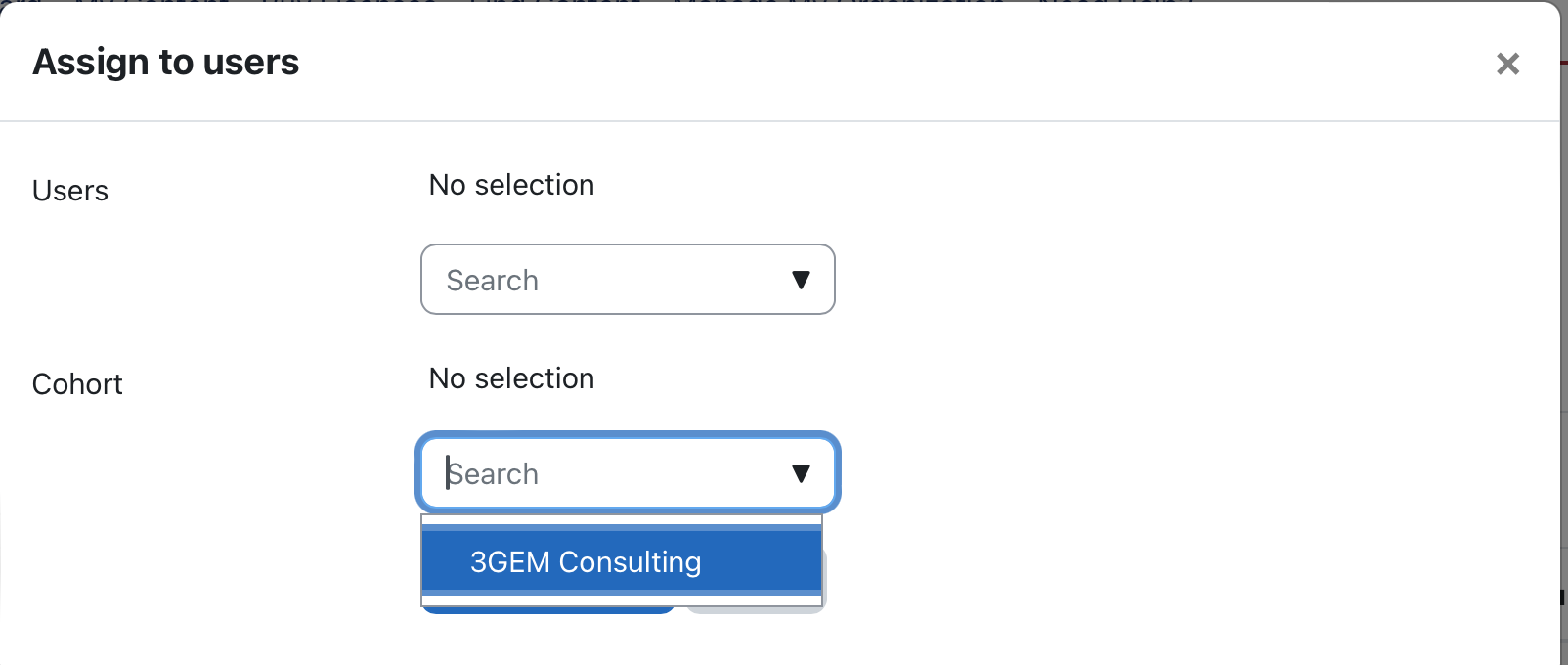Expand the Users dropdown arrow
This screenshot has width=1568, height=665.
click(801, 281)
